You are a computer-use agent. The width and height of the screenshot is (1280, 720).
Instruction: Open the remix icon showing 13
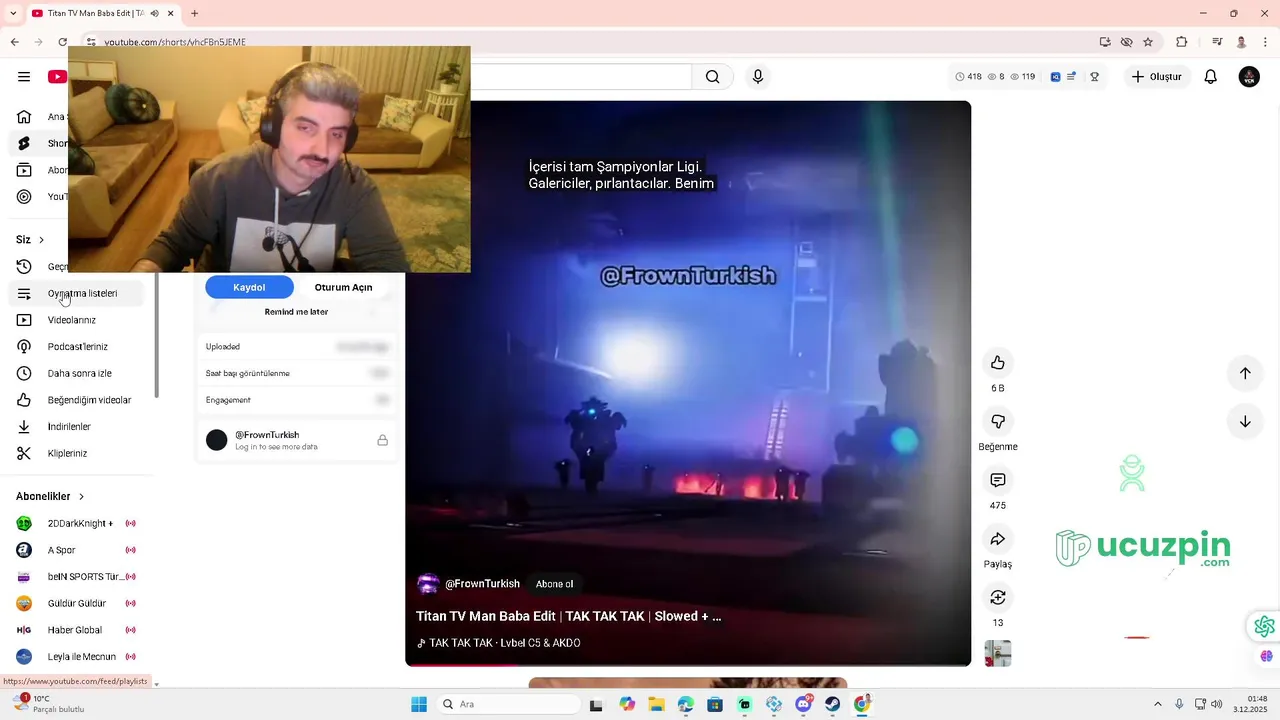pyautogui.click(x=997, y=597)
